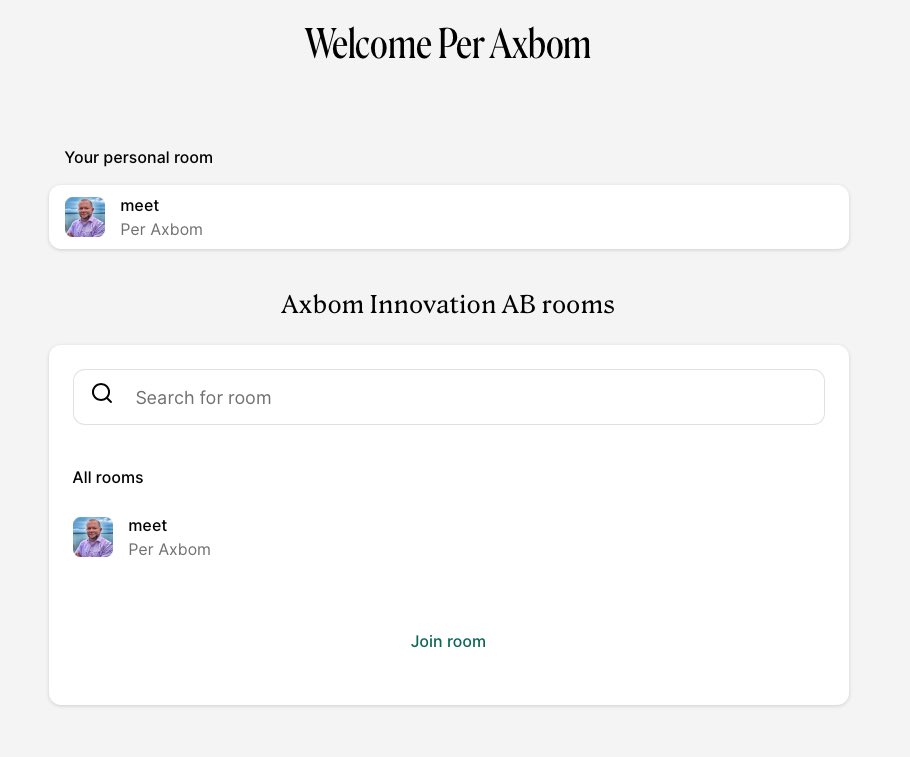Click Per Axbom name in the welcome heading
910x757 pixels.
514,44
